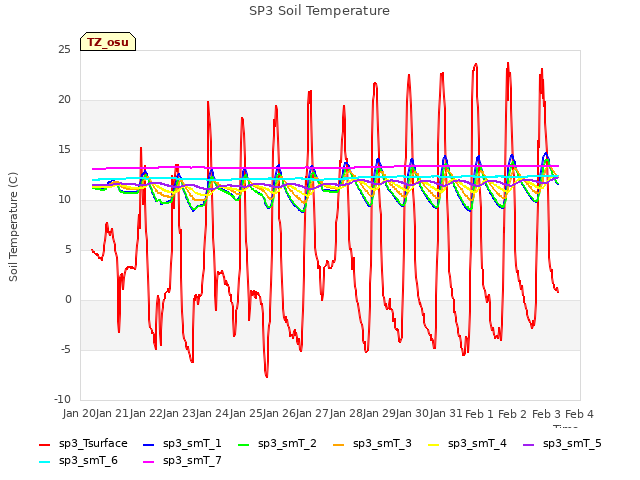
Task: Click the SP3 Soil Temperature chart title
Action: click(x=319, y=11)
